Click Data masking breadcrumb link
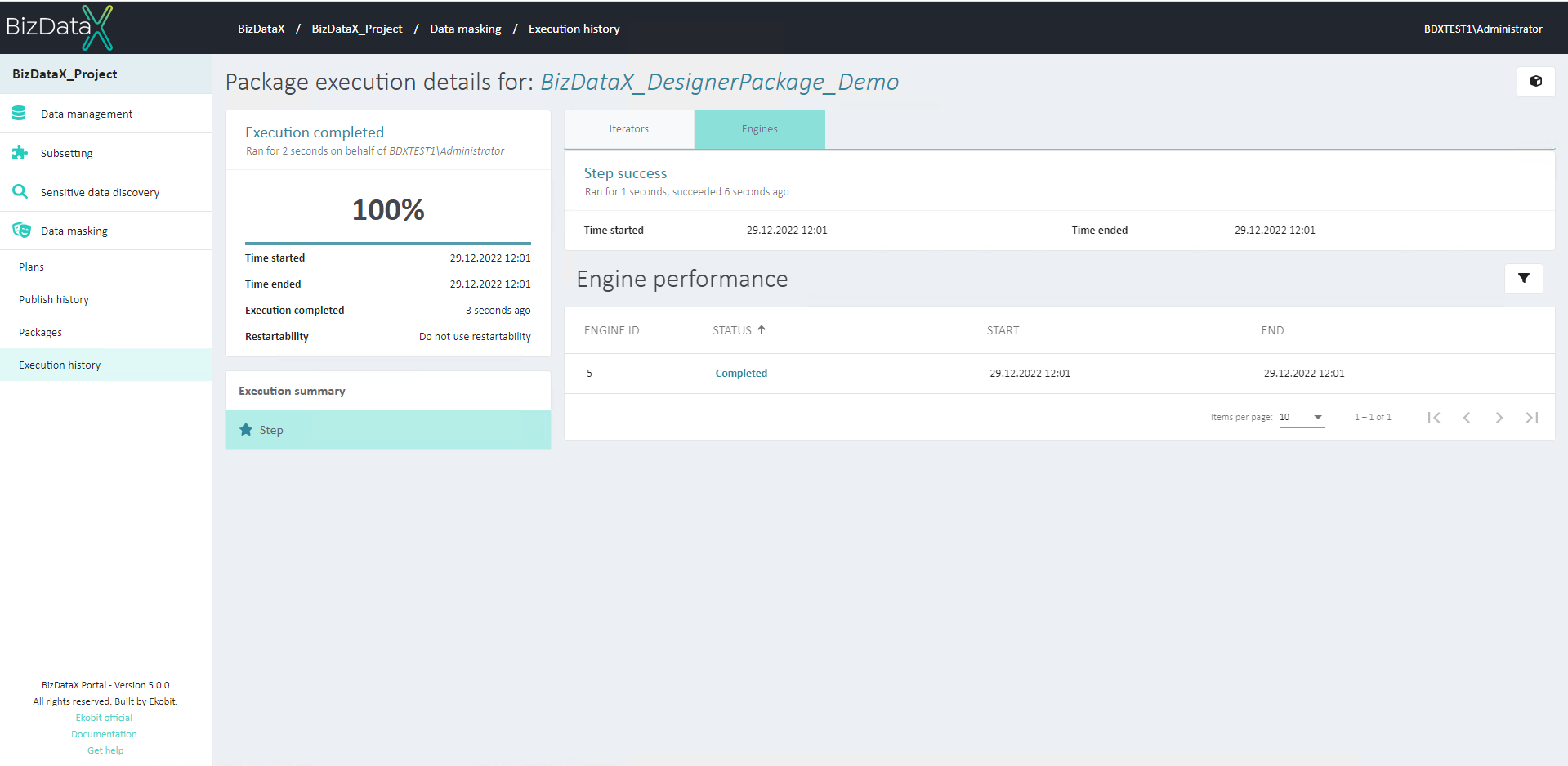 pos(466,29)
